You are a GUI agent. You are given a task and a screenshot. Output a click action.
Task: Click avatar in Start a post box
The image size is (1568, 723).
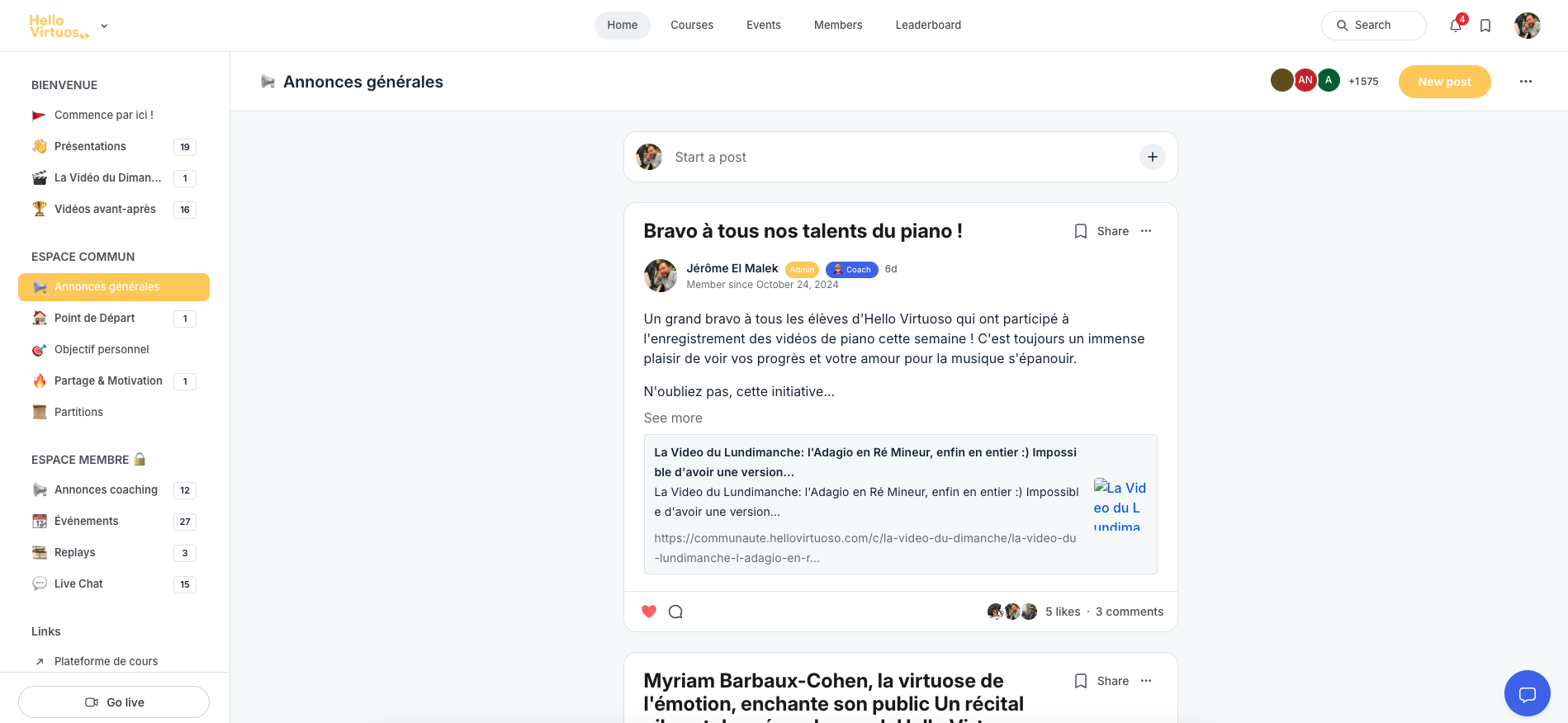coord(649,157)
